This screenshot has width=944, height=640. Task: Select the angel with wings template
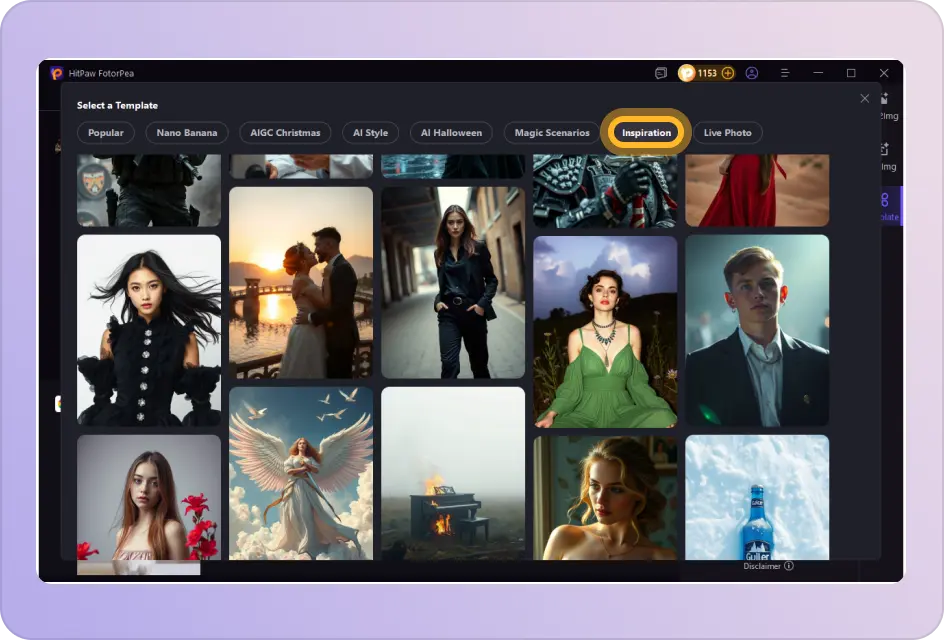pos(301,473)
